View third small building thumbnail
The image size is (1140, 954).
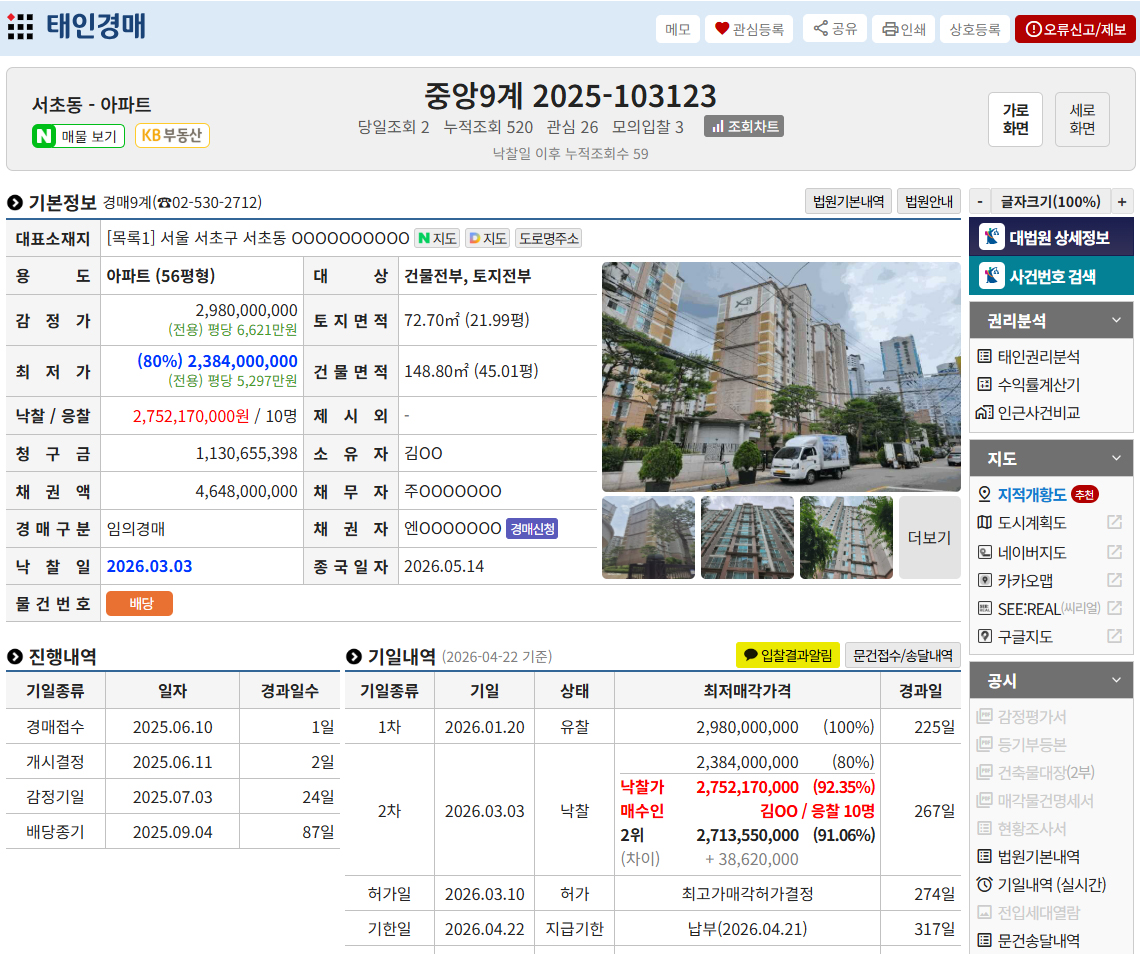(x=846, y=537)
